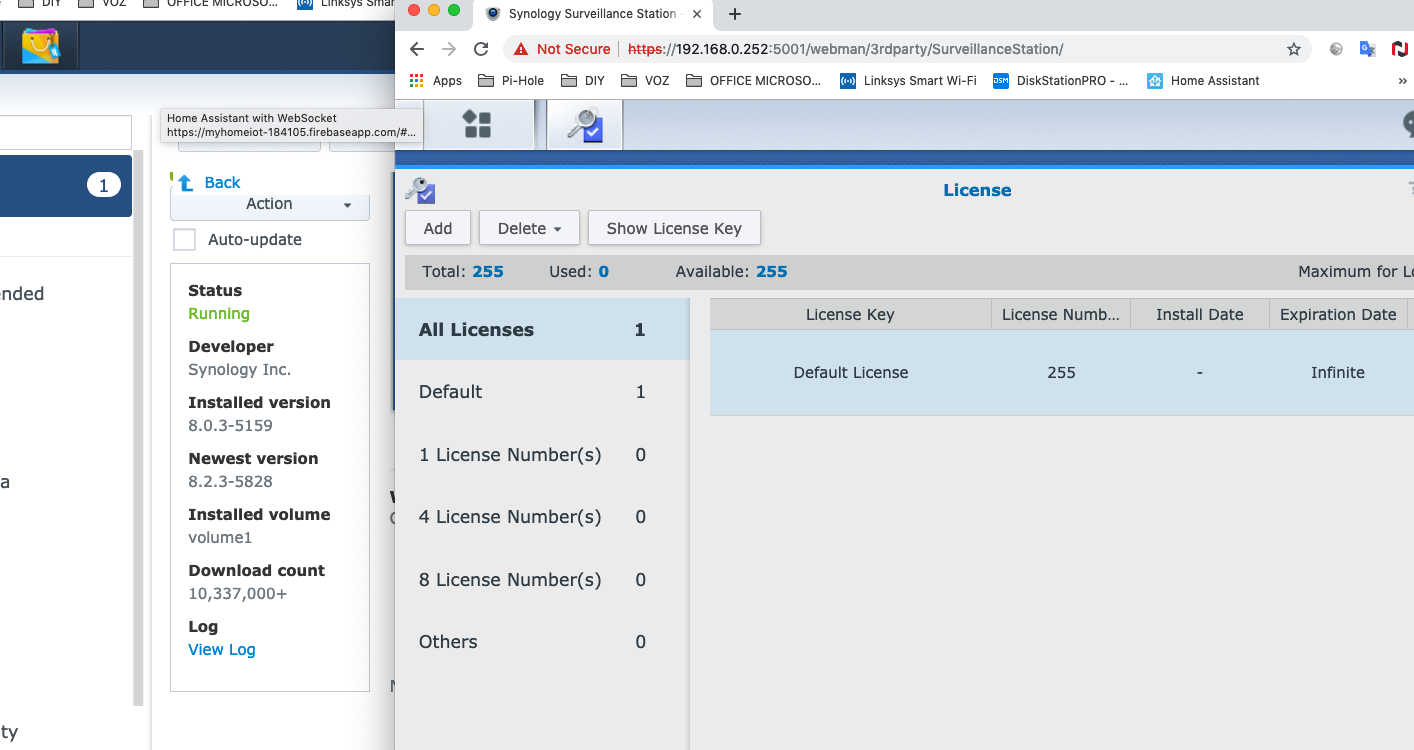The height and width of the screenshot is (750, 1414).
Task: Select 8 License Number(s) category
Action: click(x=542, y=580)
